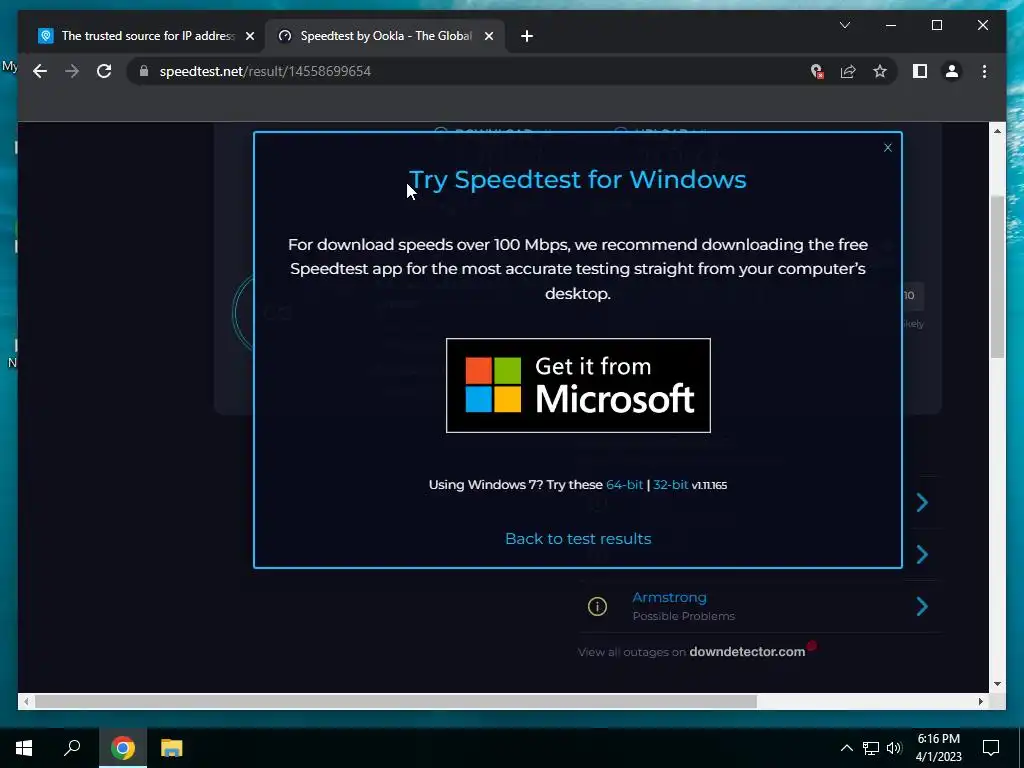1024x768 pixels.
Task: Open the 64-bit download link
Action: tap(624, 485)
